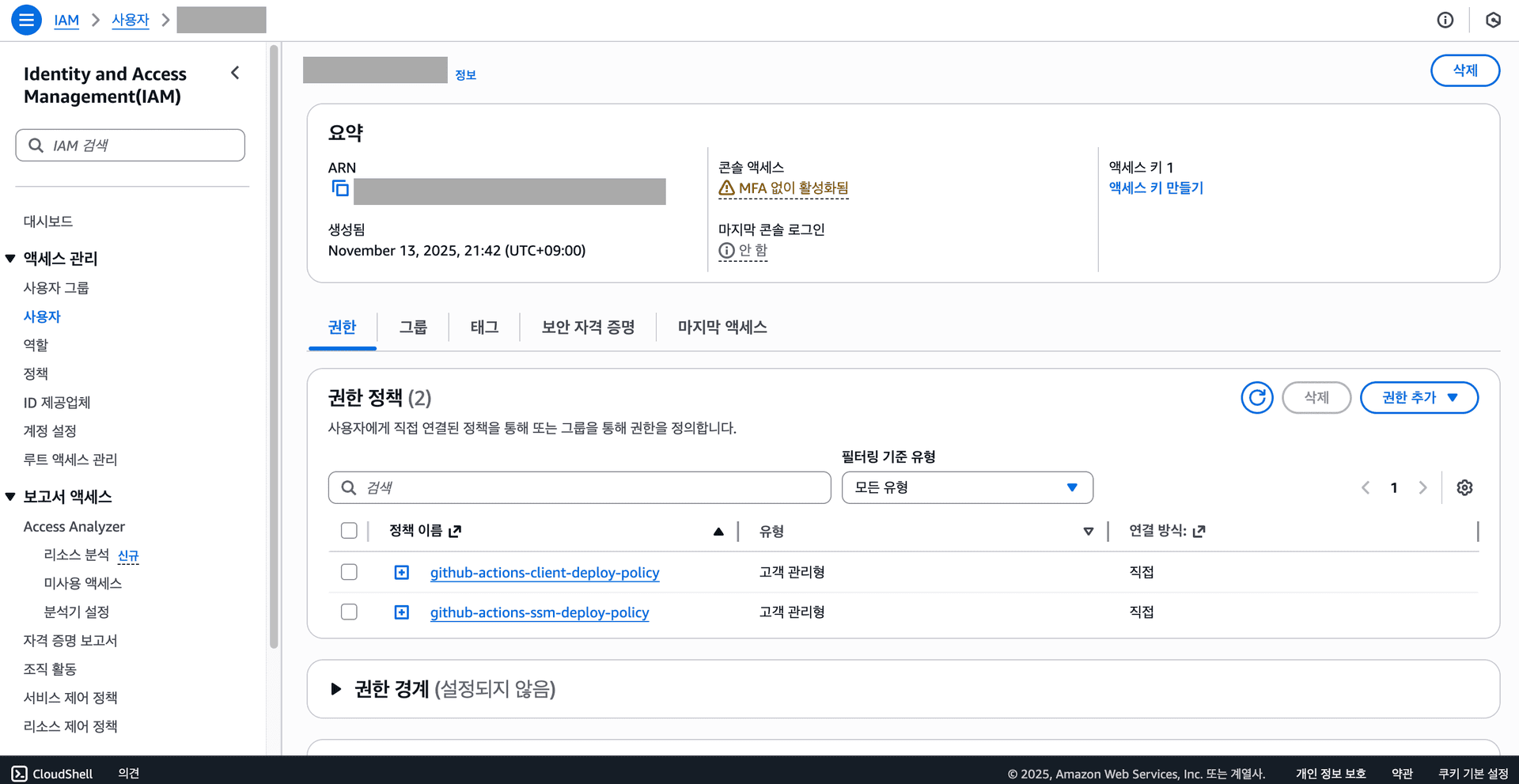Select the github-actions-ssm-deploy-policy checkbox
The width and height of the screenshot is (1519, 784).
(349, 611)
